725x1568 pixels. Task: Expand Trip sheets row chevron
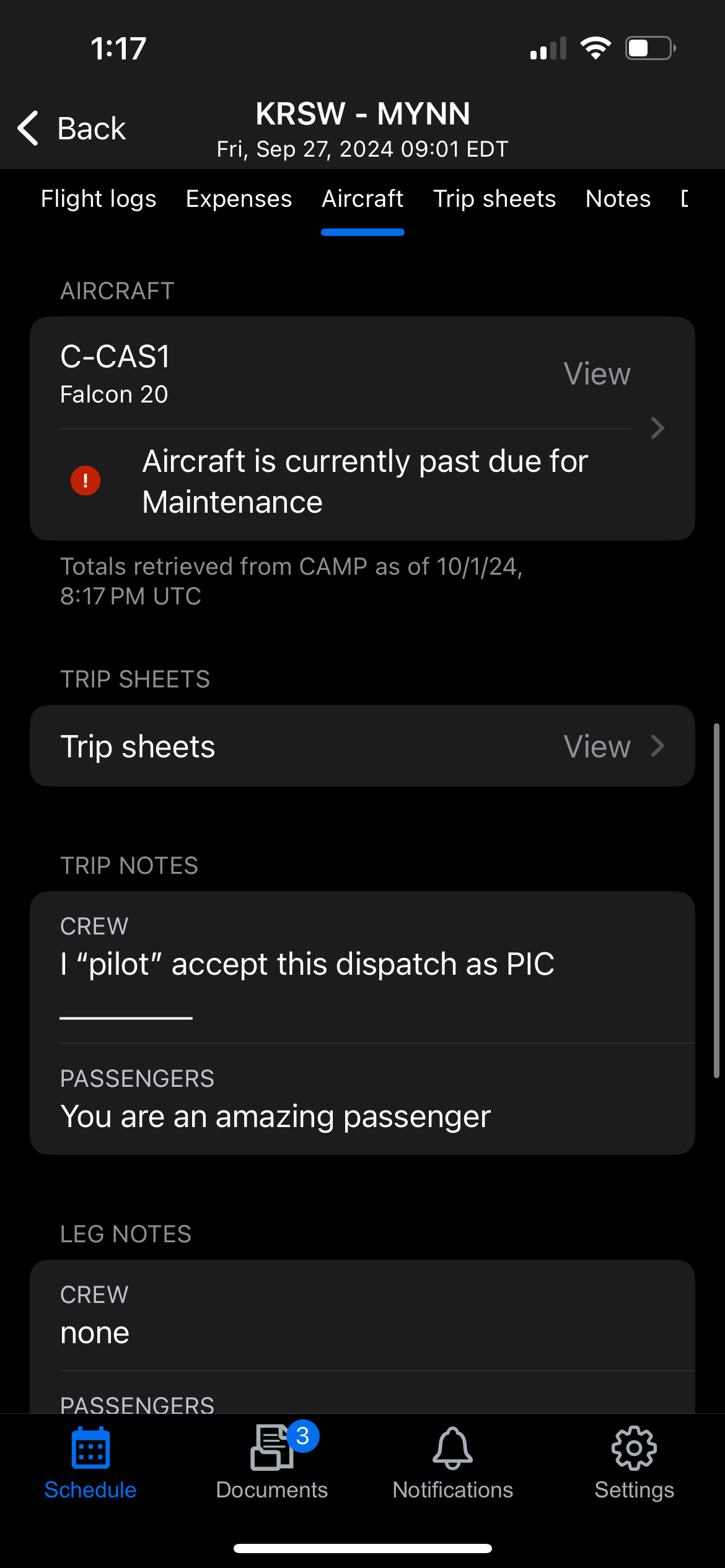(x=657, y=746)
